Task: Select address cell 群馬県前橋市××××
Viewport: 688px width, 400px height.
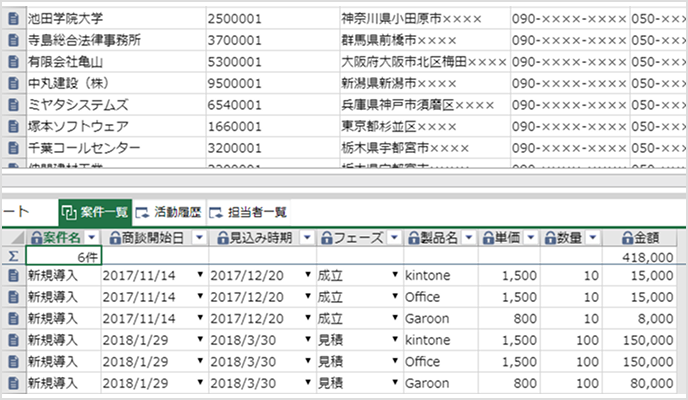Action: pos(424,40)
